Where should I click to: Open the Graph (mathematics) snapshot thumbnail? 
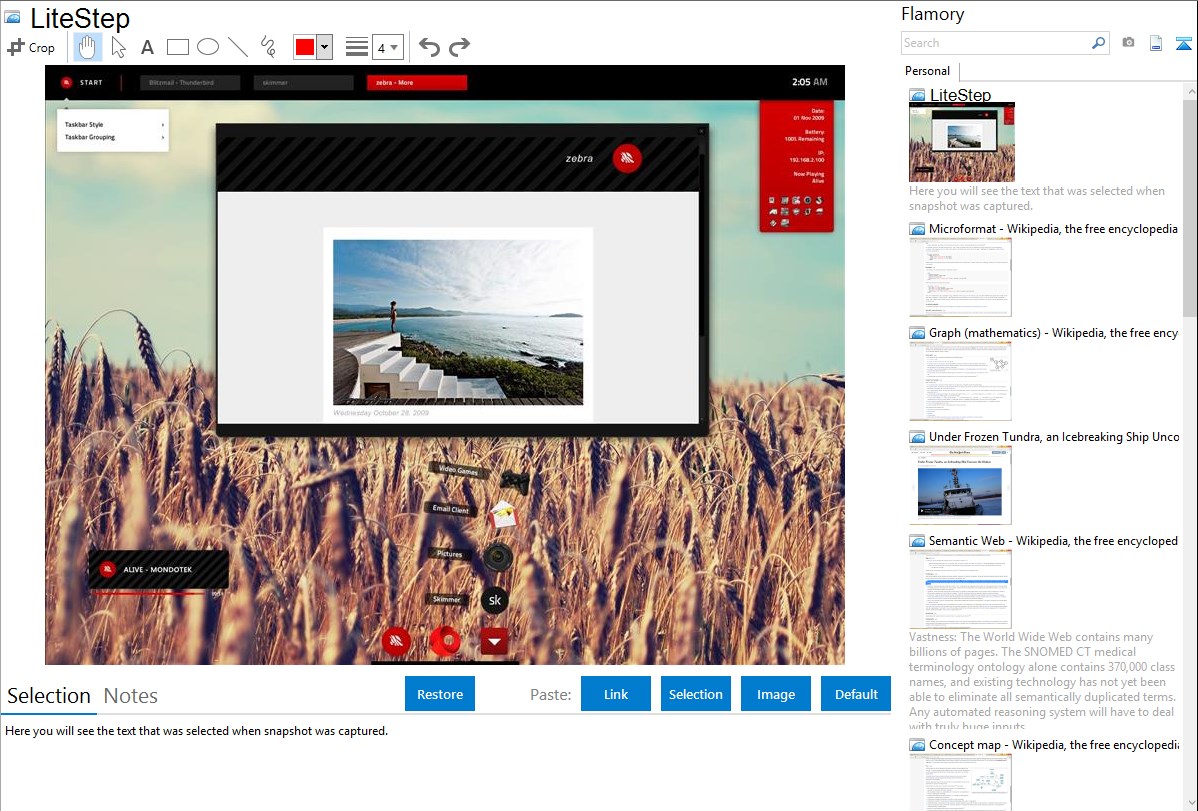coord(960,381)
